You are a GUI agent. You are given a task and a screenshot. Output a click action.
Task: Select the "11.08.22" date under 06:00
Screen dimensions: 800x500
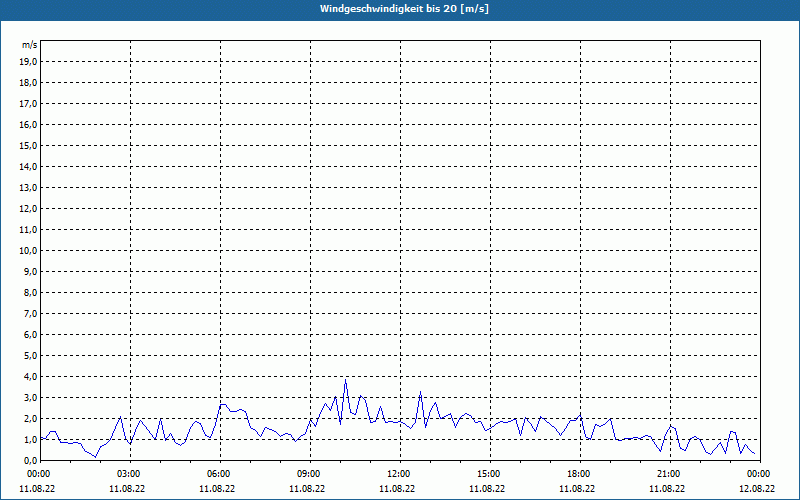click(217, 488)
